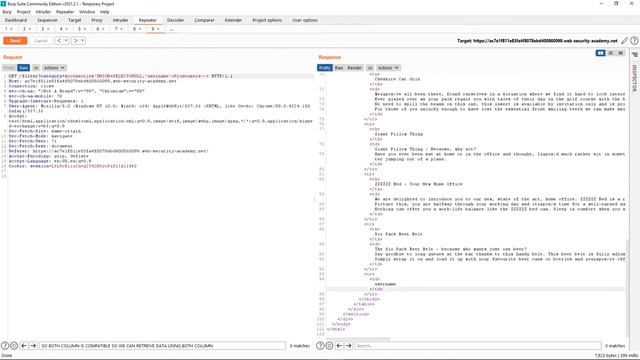Switch to the Intruder tool tab
This screenshot has width=640, height=360.
tap(120, 20)
